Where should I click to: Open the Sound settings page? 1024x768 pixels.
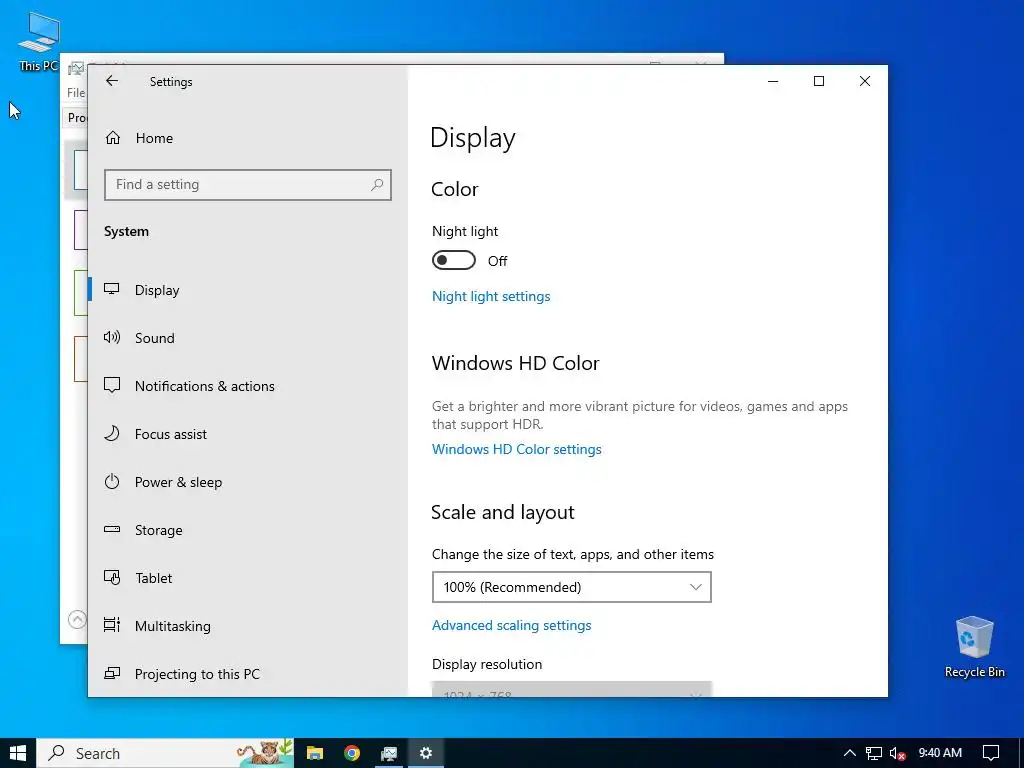click(x=248, y=338)
